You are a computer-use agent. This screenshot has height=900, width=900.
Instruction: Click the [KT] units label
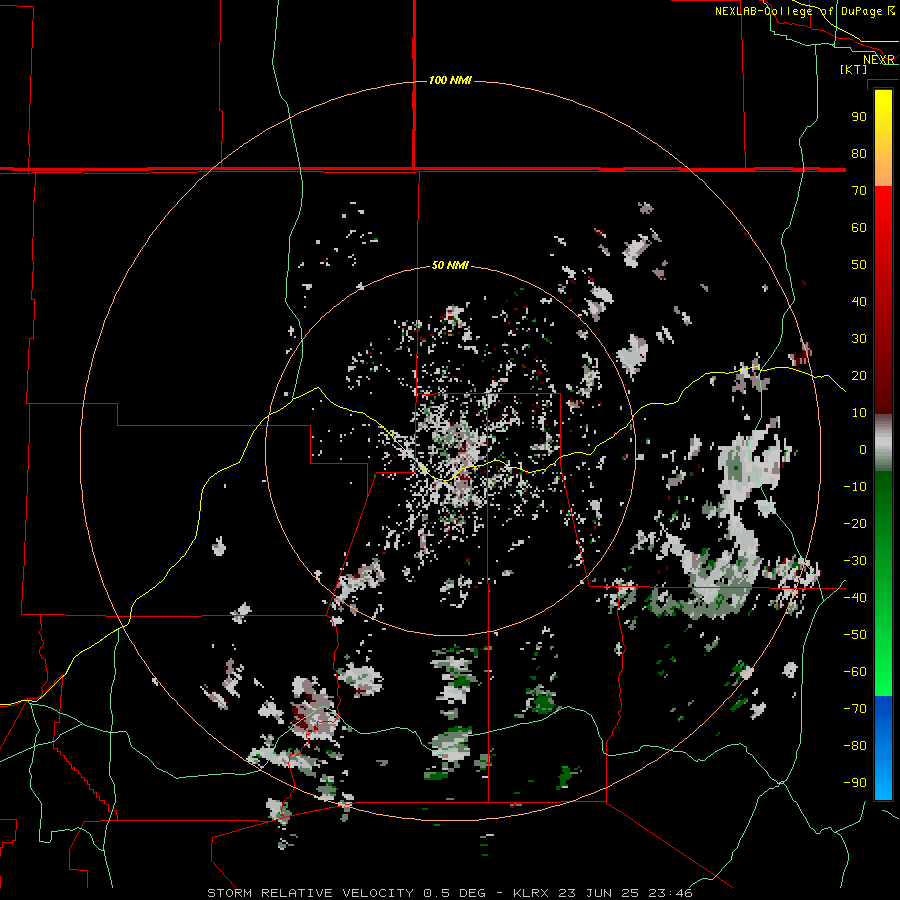[x=854, y=69]
